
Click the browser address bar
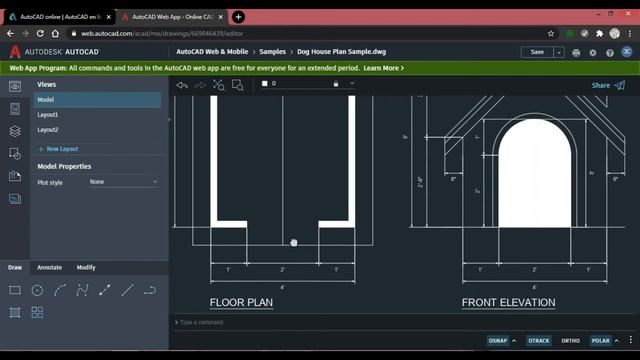[x=306, y=33]
